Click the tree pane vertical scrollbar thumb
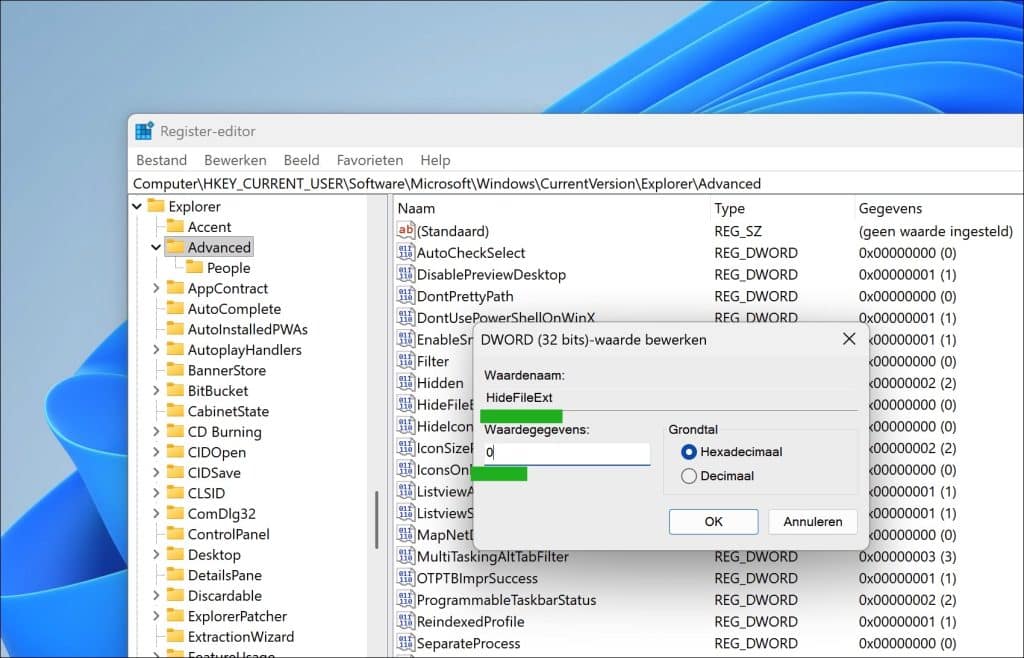Viewport: 1024px width, 658px height. click(x=376, y=520)
